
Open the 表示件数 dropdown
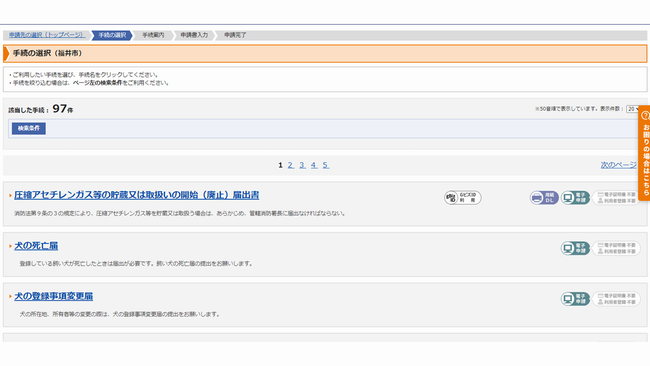[x=633, y=109]
